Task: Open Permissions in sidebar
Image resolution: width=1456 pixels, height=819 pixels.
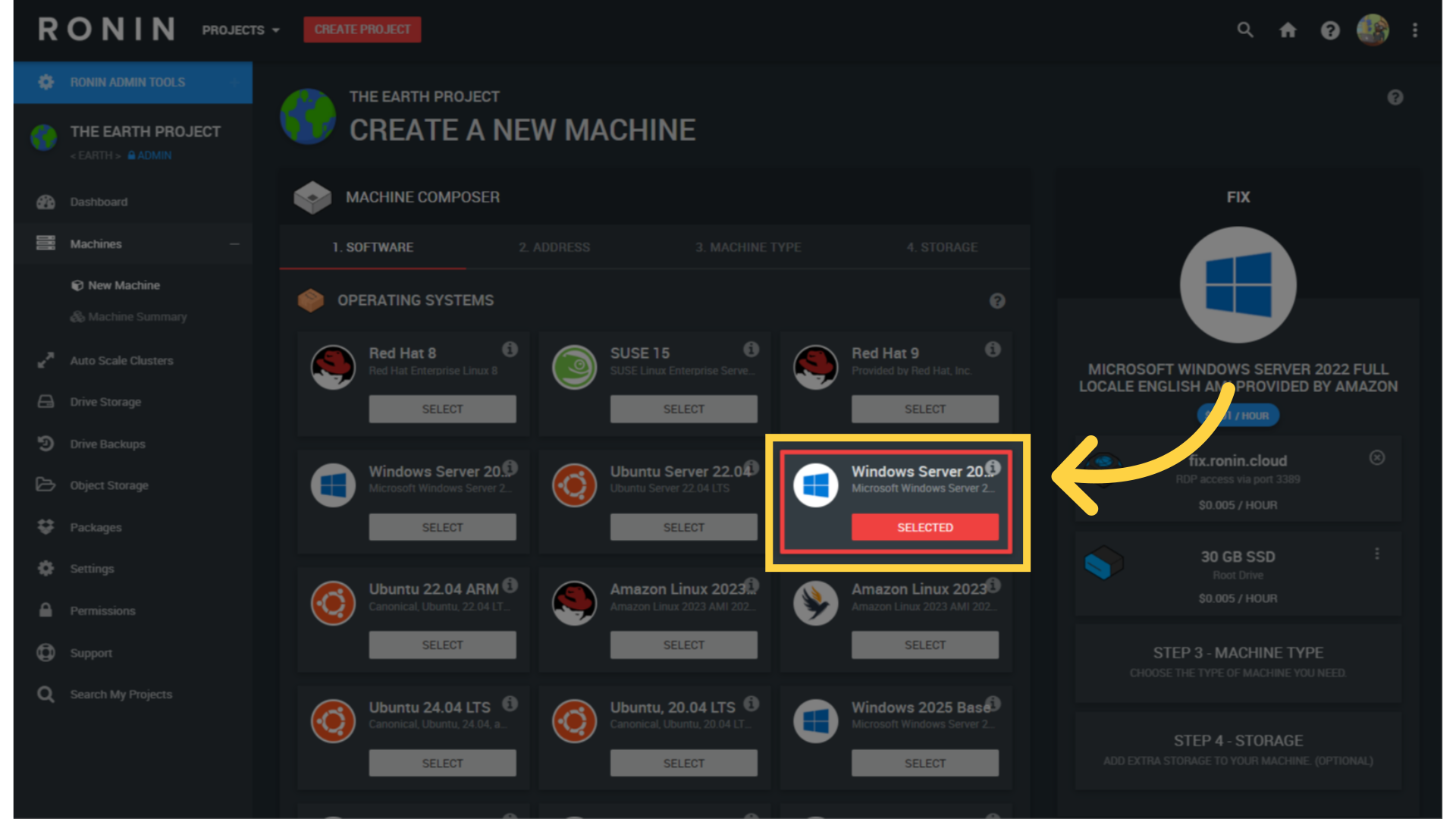Action: tap(102, 611)
